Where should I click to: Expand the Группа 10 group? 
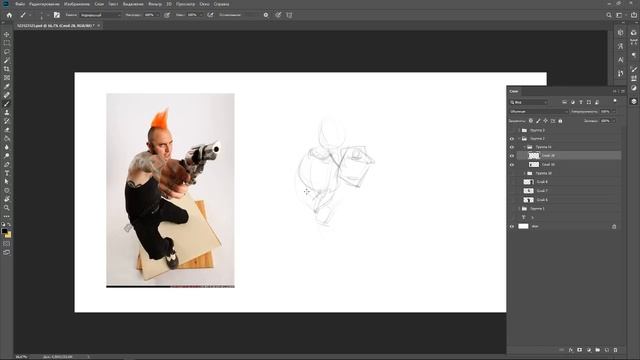[x=524, y=173]
